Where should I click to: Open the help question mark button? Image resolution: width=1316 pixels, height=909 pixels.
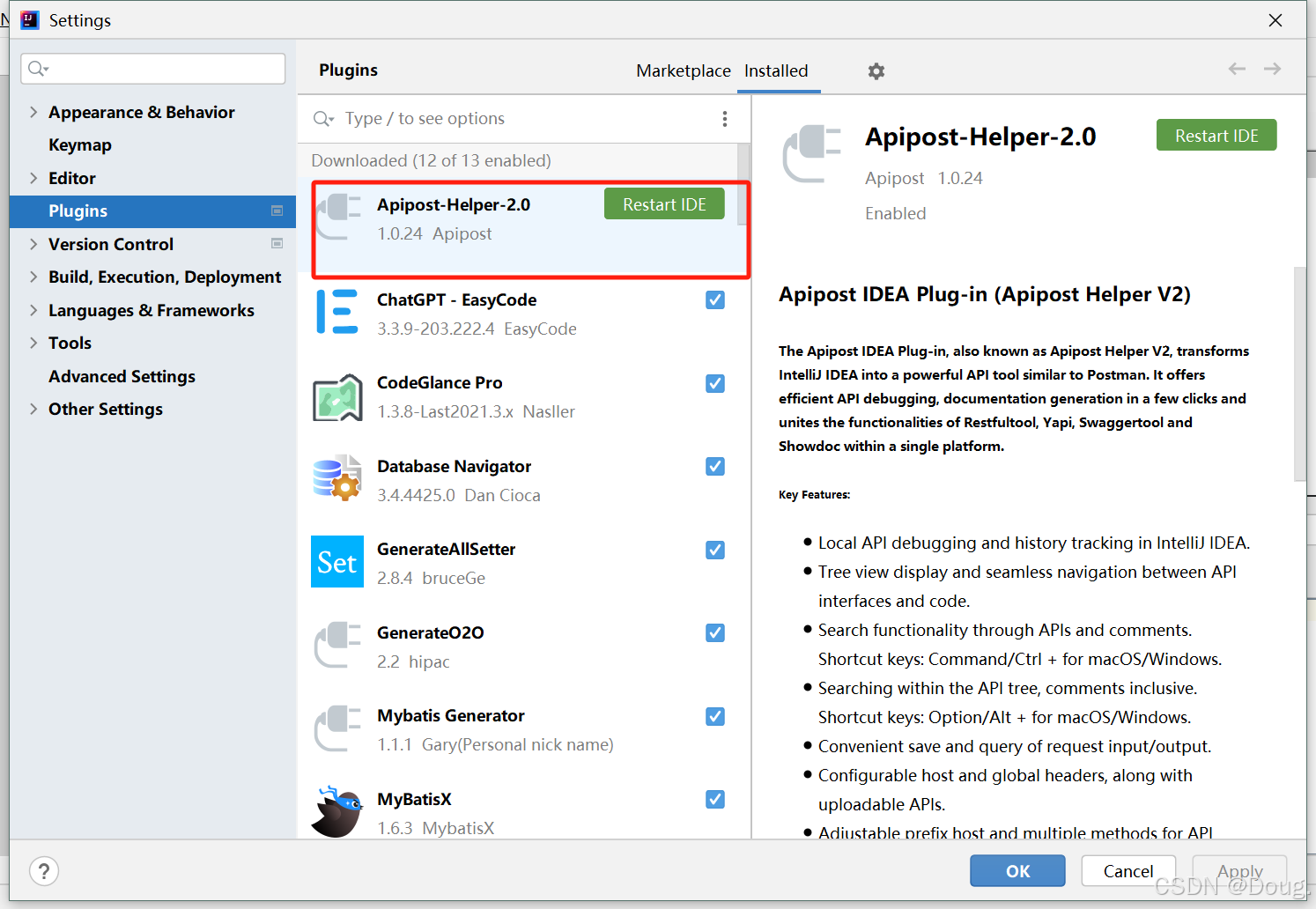(x=44, y=871)
